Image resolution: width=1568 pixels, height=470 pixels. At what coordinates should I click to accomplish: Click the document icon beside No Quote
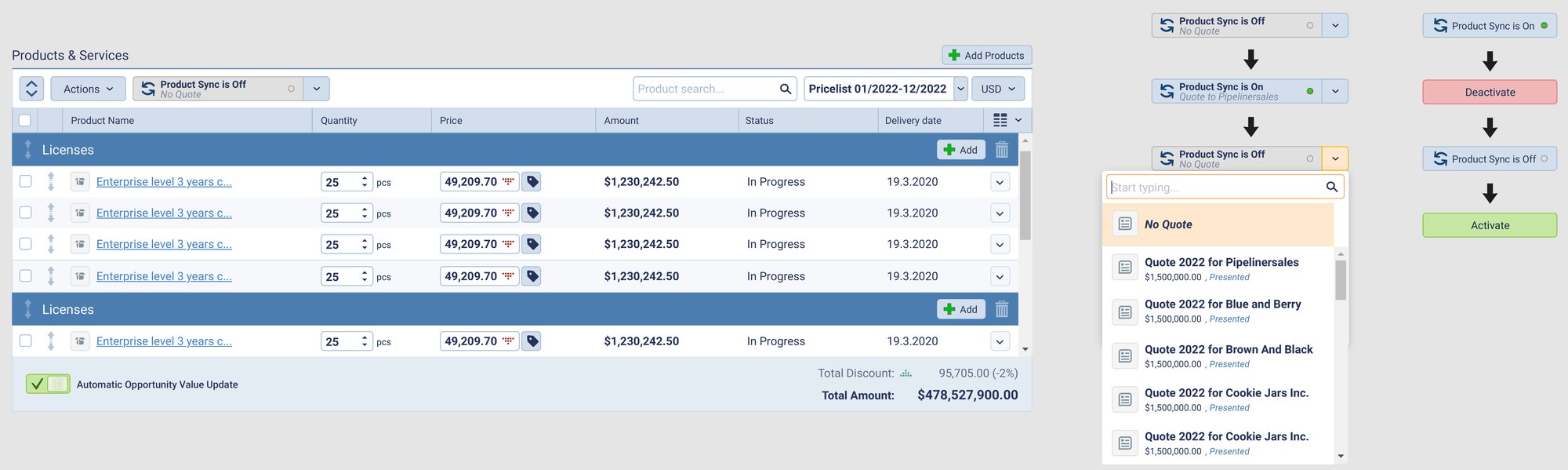pyautogui.click(x=1125, y=224)
